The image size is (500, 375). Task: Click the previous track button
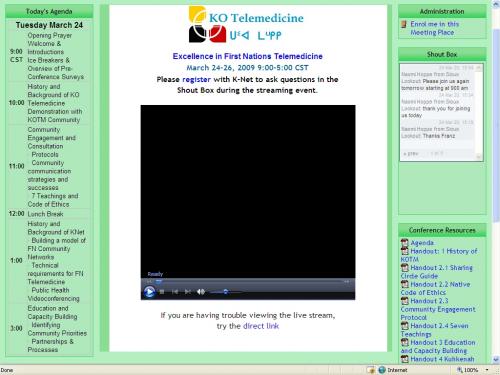(x=175, y=292)
